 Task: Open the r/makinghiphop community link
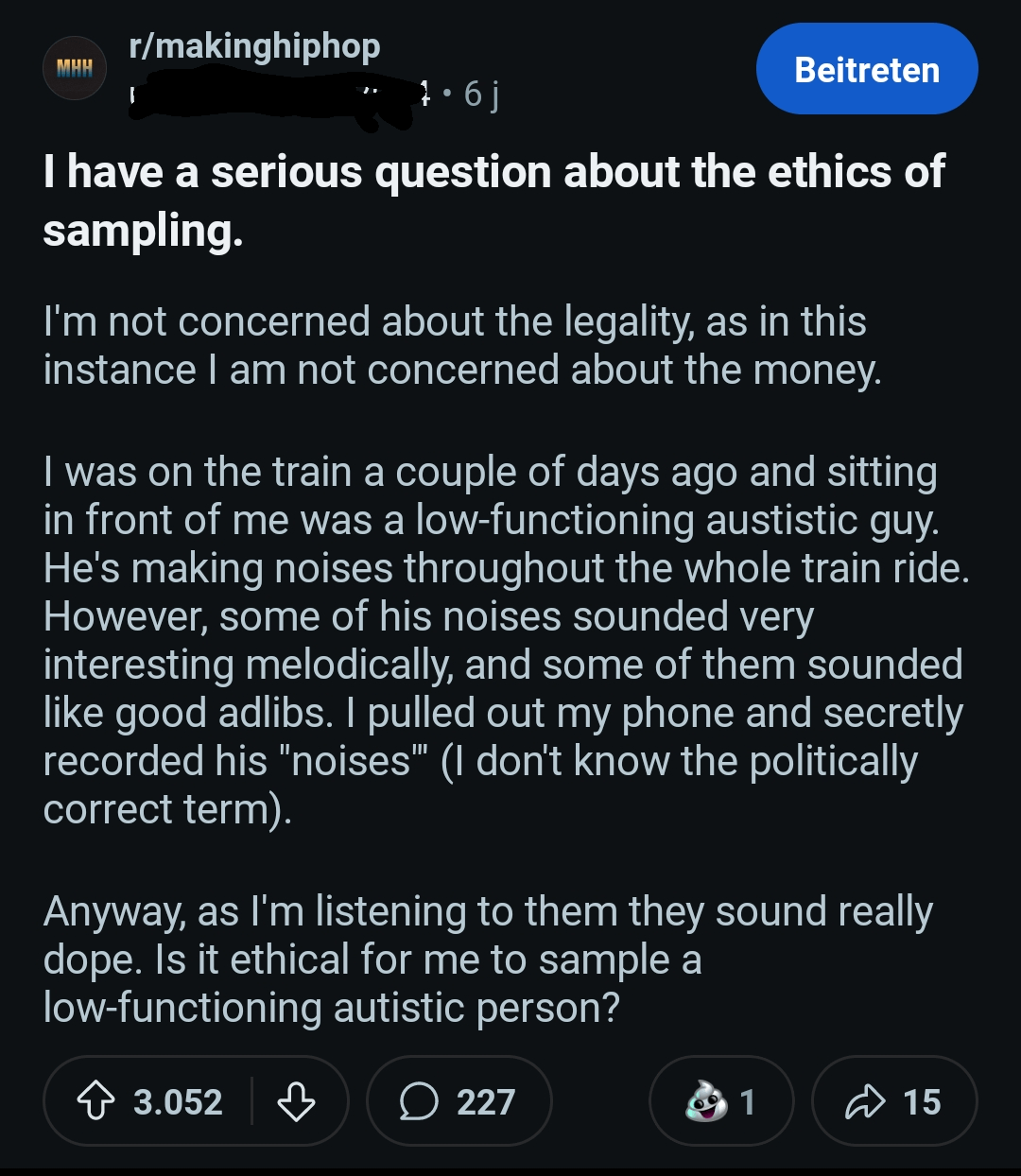254,45
